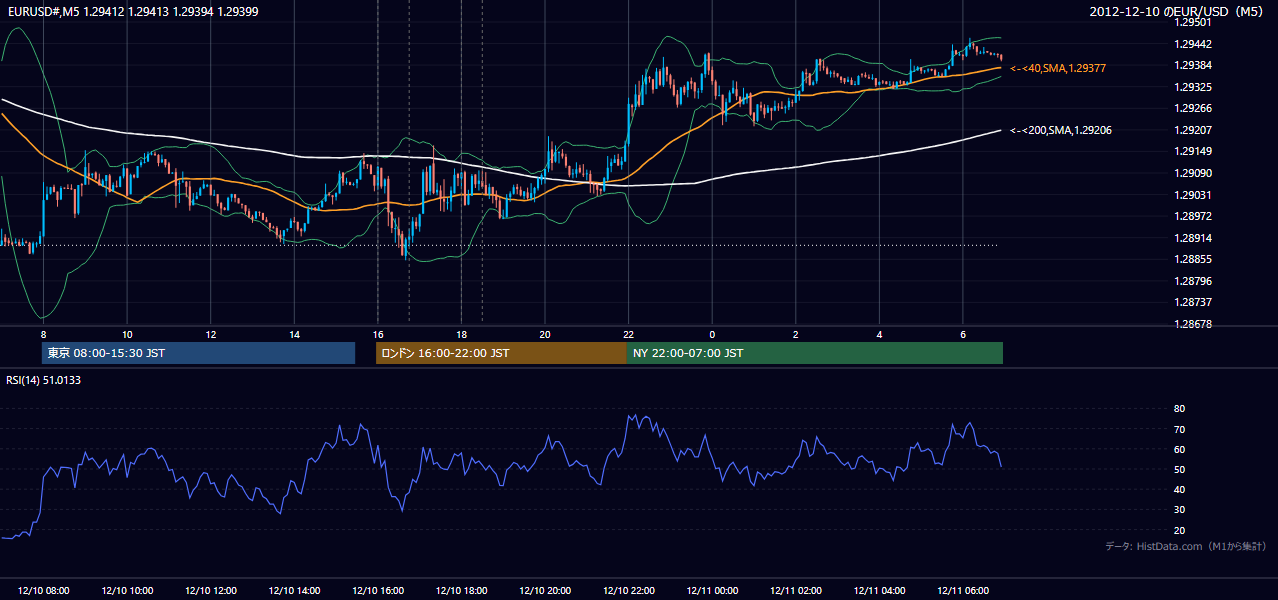Click the 12/10 10:00 bottom date label
1278x600 pixels.
pyautogui.click(x=127, y=591)
